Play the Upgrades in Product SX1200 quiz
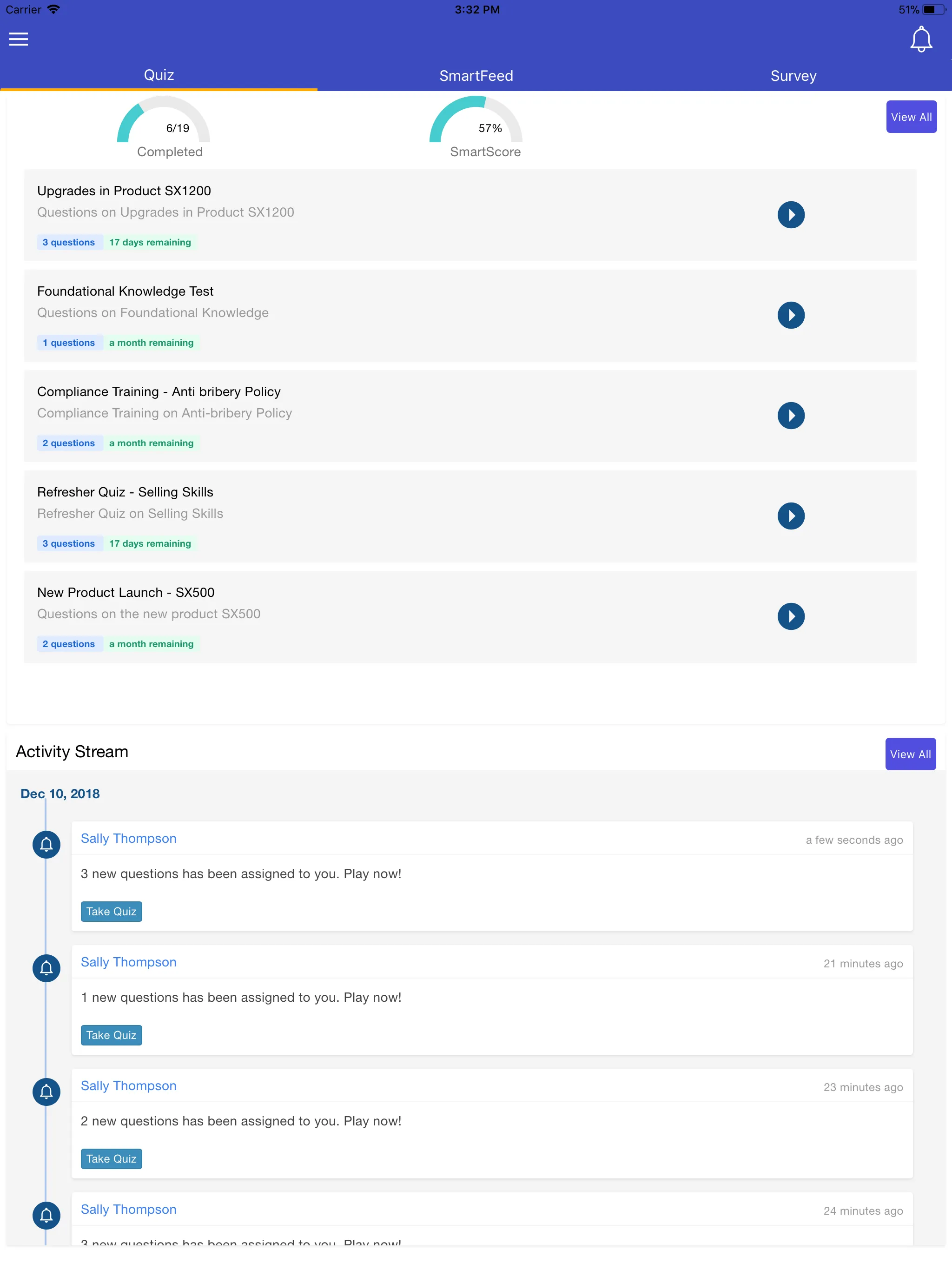952x1270 pixels. [x=791, y=215]
